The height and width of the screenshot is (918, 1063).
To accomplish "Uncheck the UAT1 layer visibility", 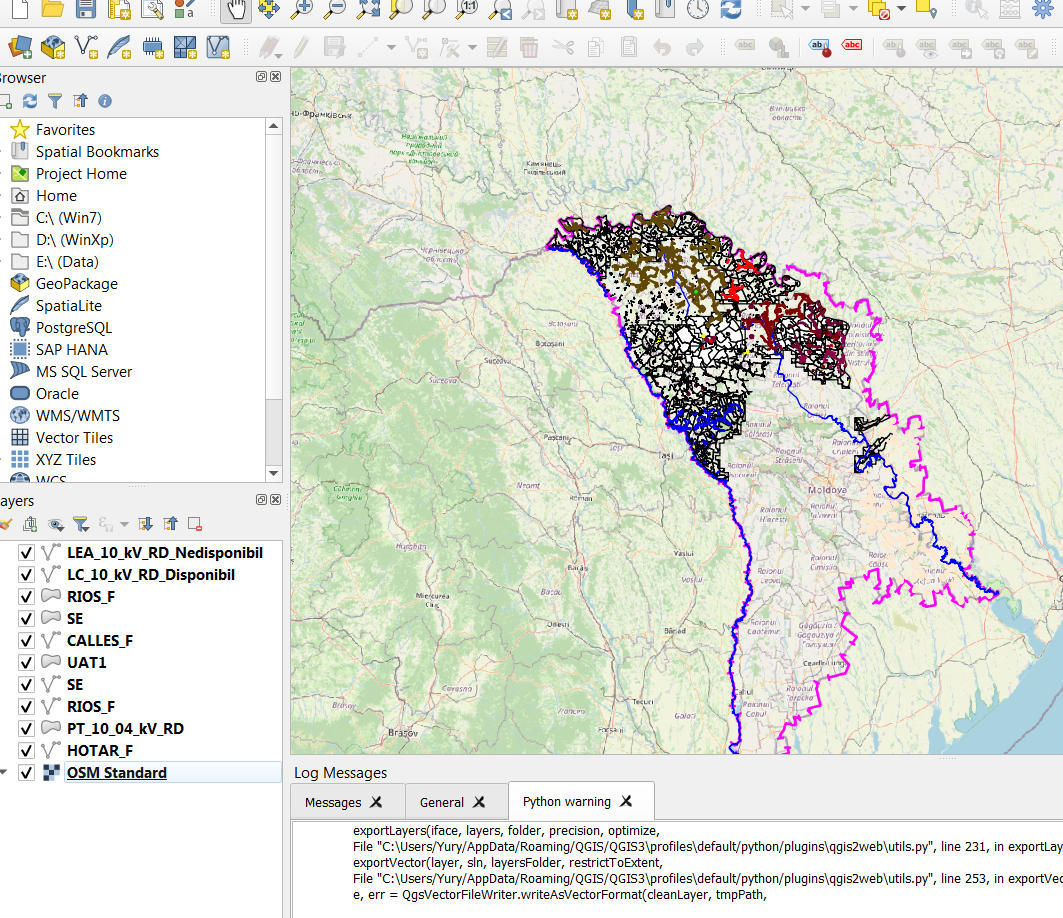I will tap(27, 663).
